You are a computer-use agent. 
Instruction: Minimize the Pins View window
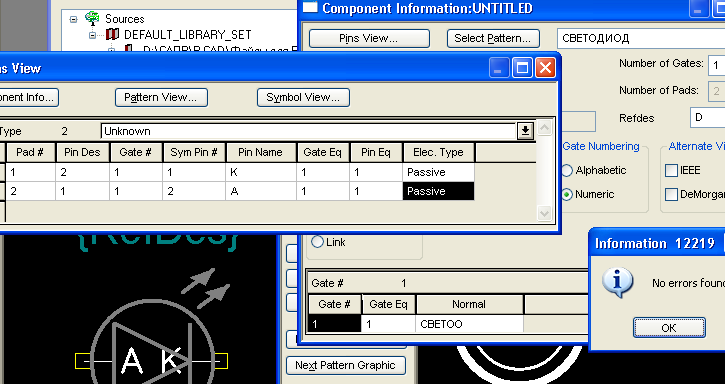coord(499,68)
